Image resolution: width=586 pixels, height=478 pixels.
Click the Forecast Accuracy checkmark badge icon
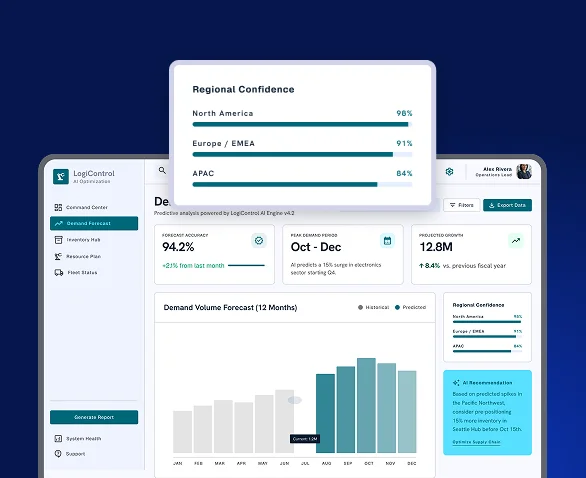pyautogui.click(x=259, y=241)
